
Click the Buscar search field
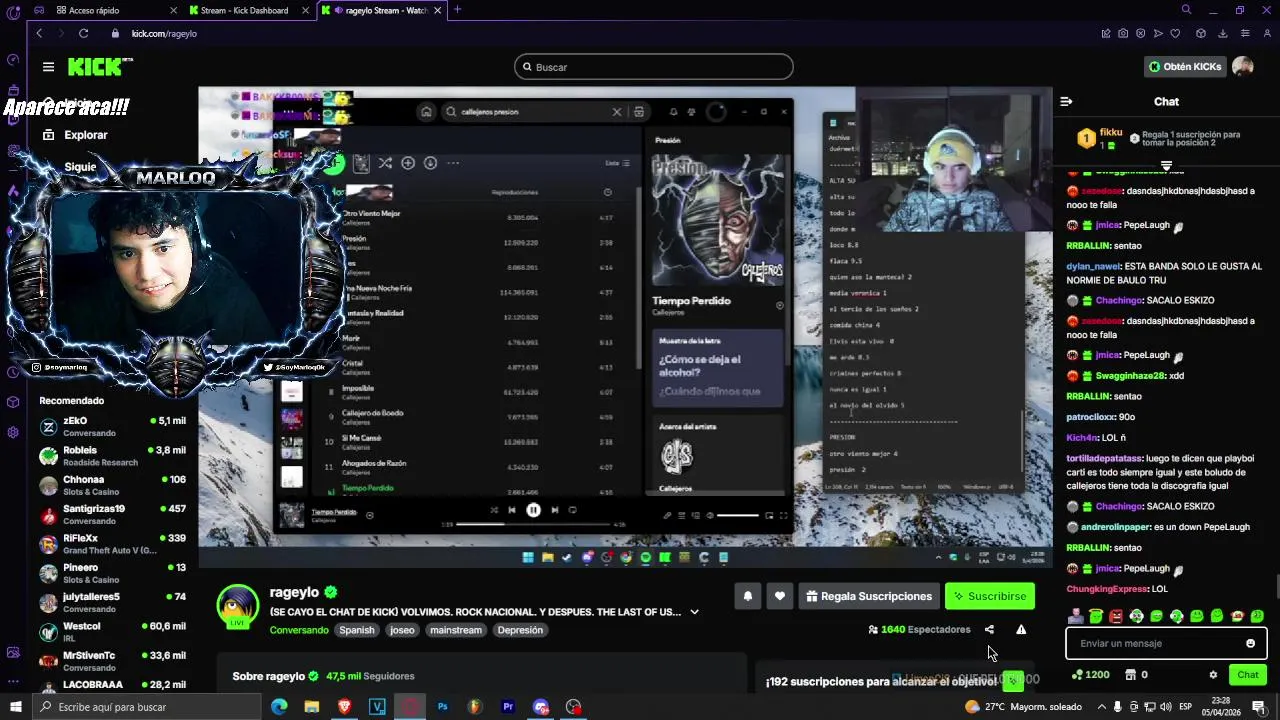(654, 67)
